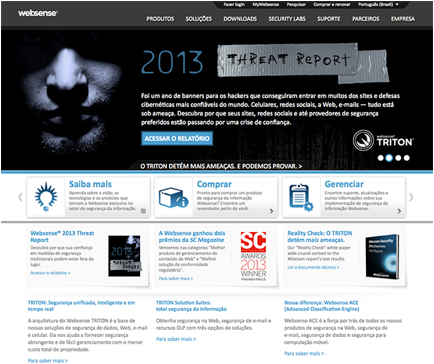Screen dimensions: 434x364
Task: Click the Gerenciar clipboard gear icon
Action: point(301,197)
